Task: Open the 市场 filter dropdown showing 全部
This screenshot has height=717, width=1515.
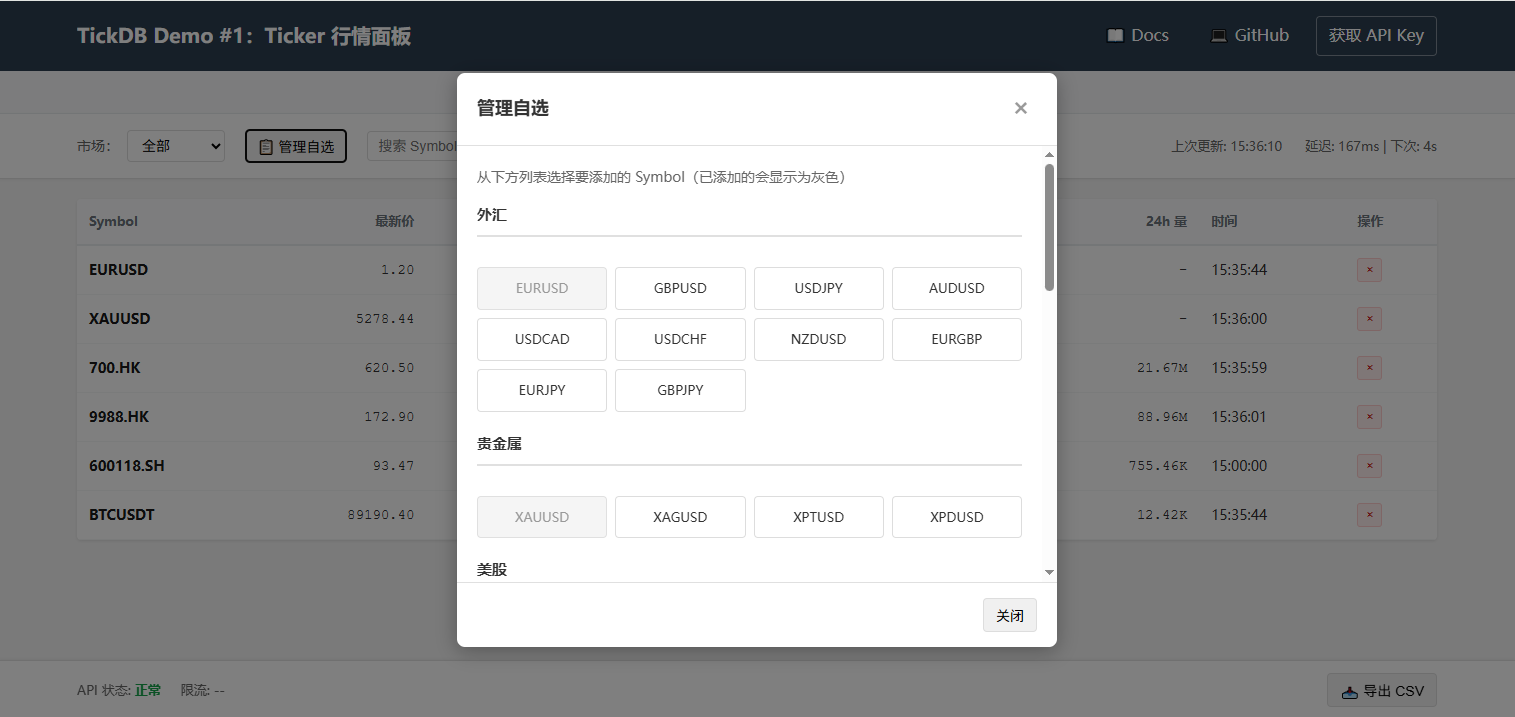Action: click(176, 145)
